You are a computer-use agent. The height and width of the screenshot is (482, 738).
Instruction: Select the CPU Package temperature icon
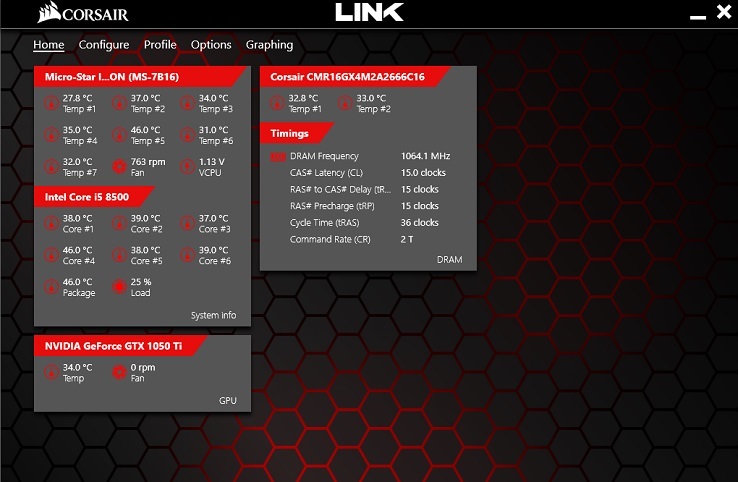point(51,287)
